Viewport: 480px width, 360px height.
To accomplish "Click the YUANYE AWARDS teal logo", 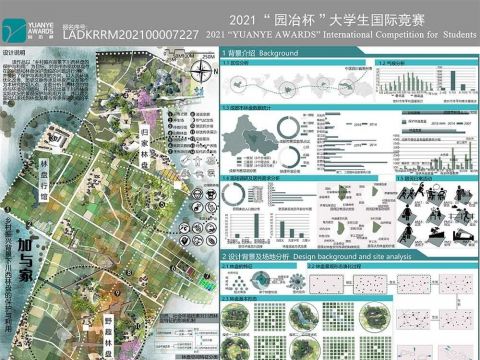I will pos(14,31).
